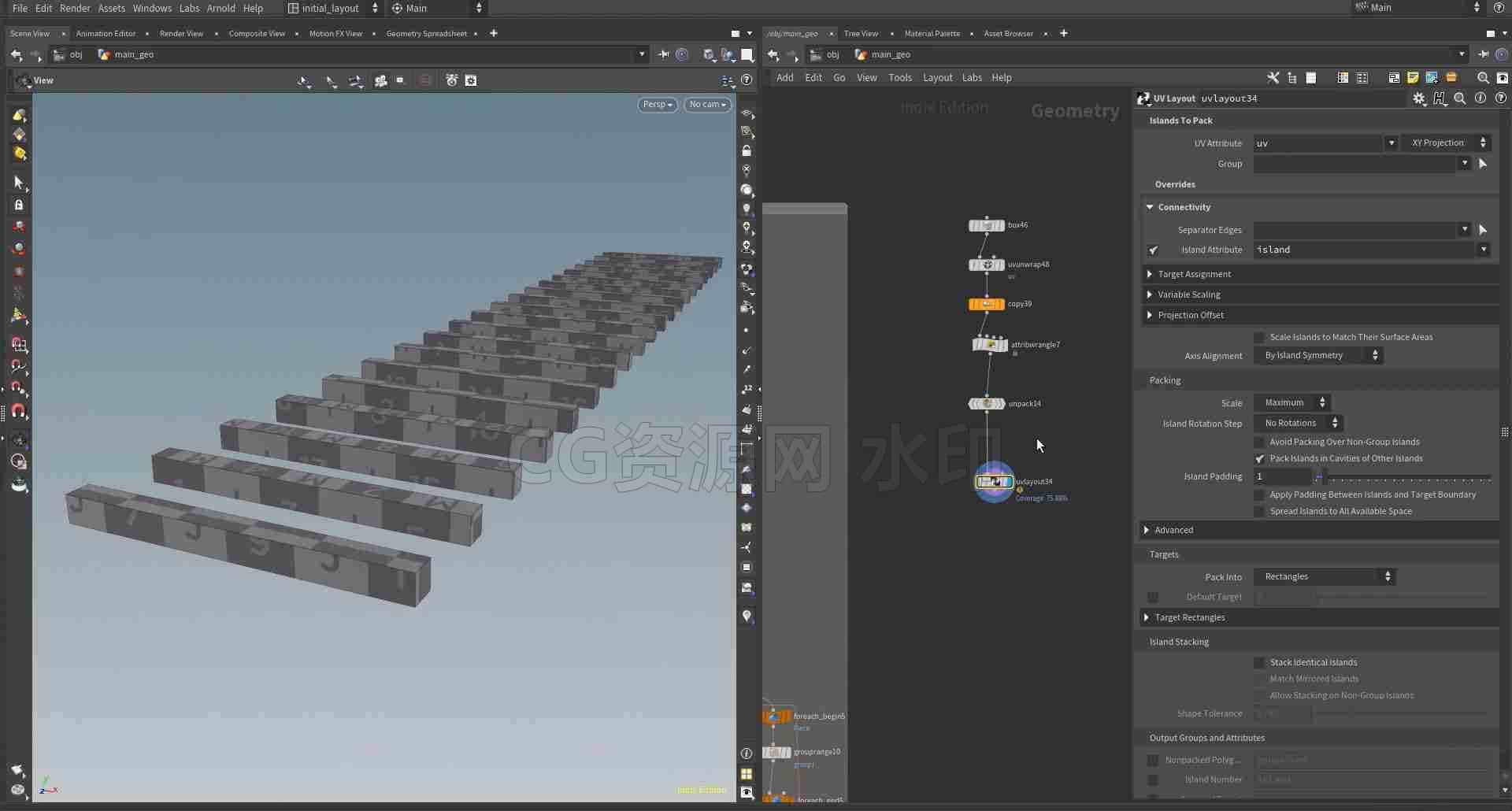Uncheck Pack Islands in Cavities of Other Islands
The height and width of the screenshot is (811, 1512).
tap(1259, 459)
